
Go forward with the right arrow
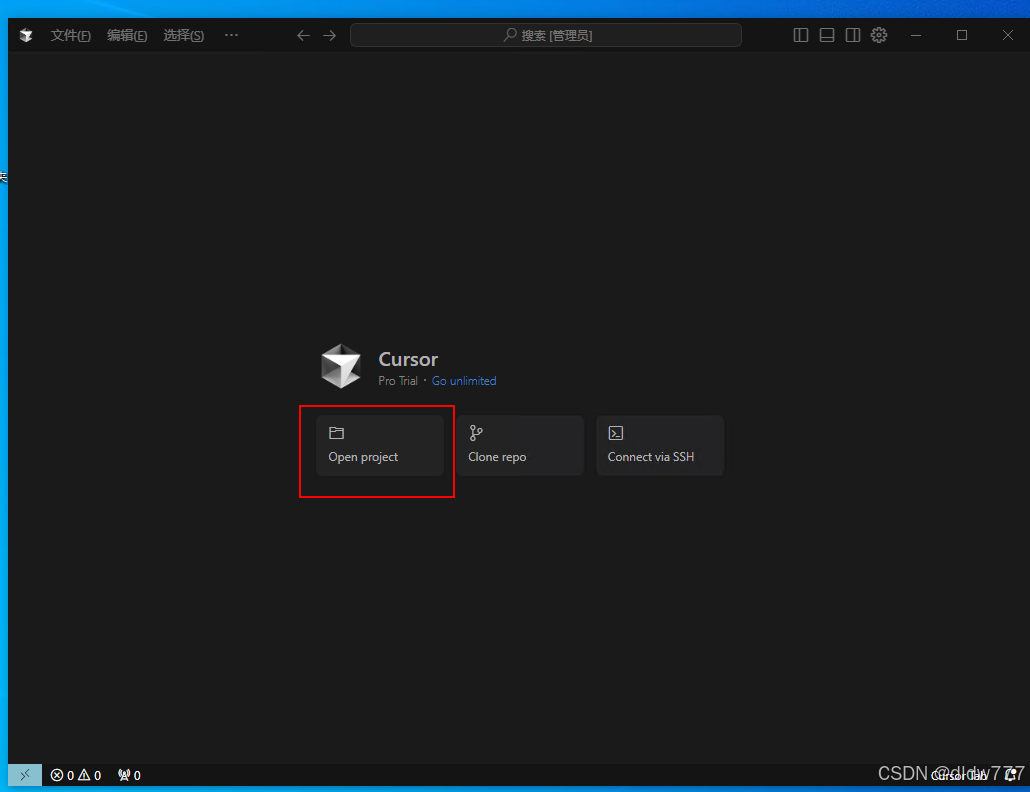[330, 35]
